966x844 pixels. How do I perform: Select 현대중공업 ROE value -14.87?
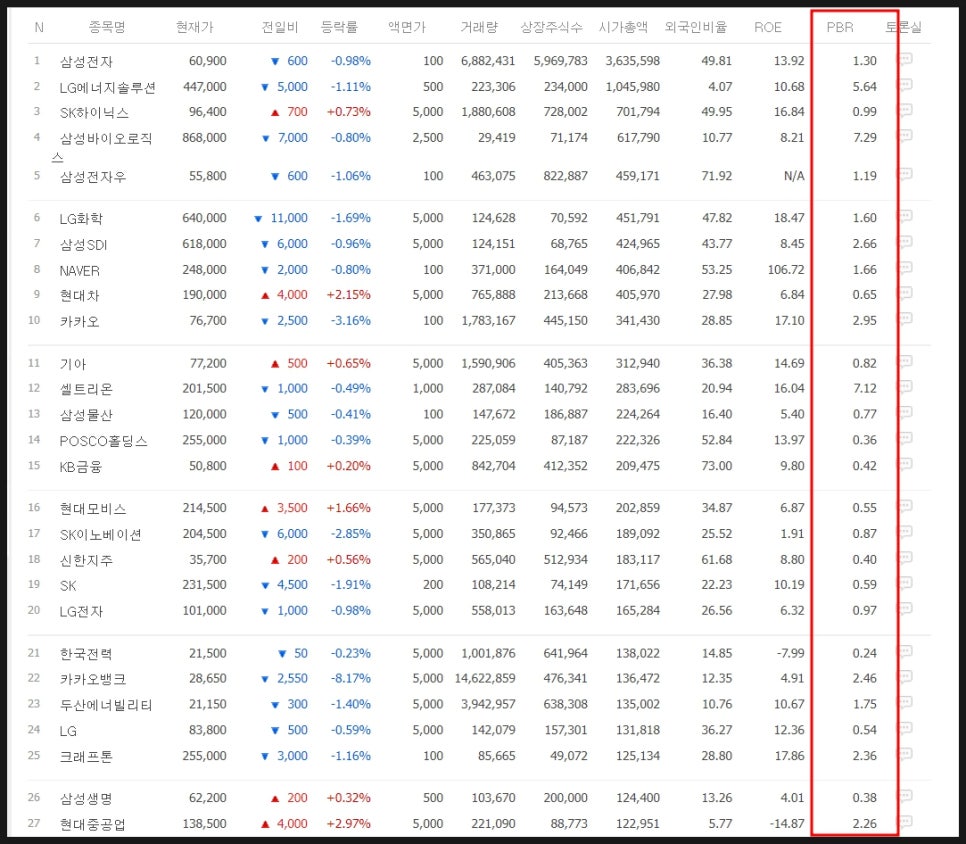point(787,824)
